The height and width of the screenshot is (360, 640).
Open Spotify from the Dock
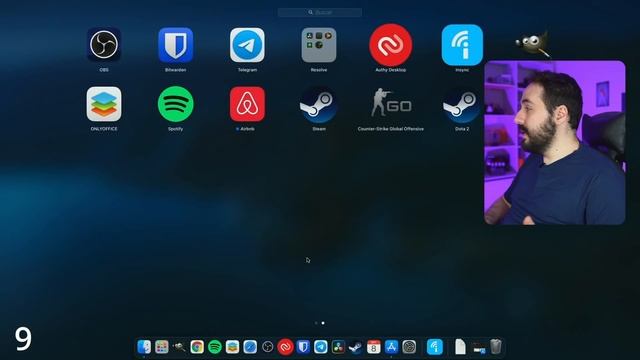coord(215,347)
